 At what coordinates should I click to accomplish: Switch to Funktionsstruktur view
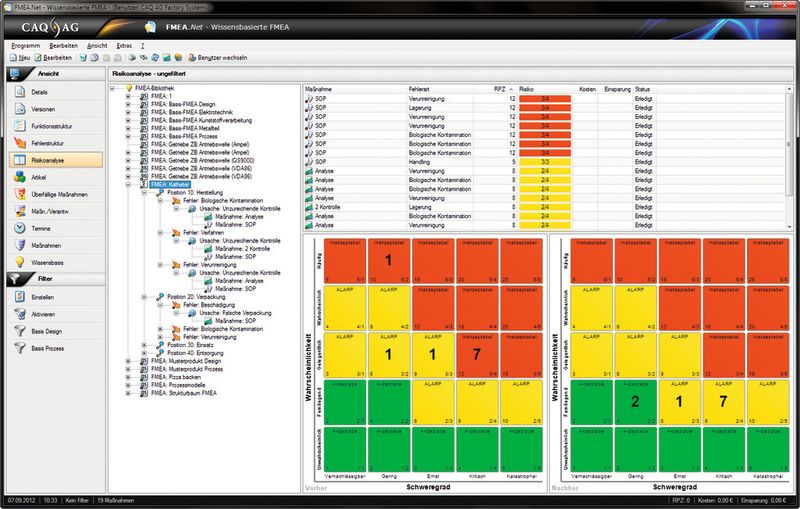pyautogui.click(x=56, y=126)
